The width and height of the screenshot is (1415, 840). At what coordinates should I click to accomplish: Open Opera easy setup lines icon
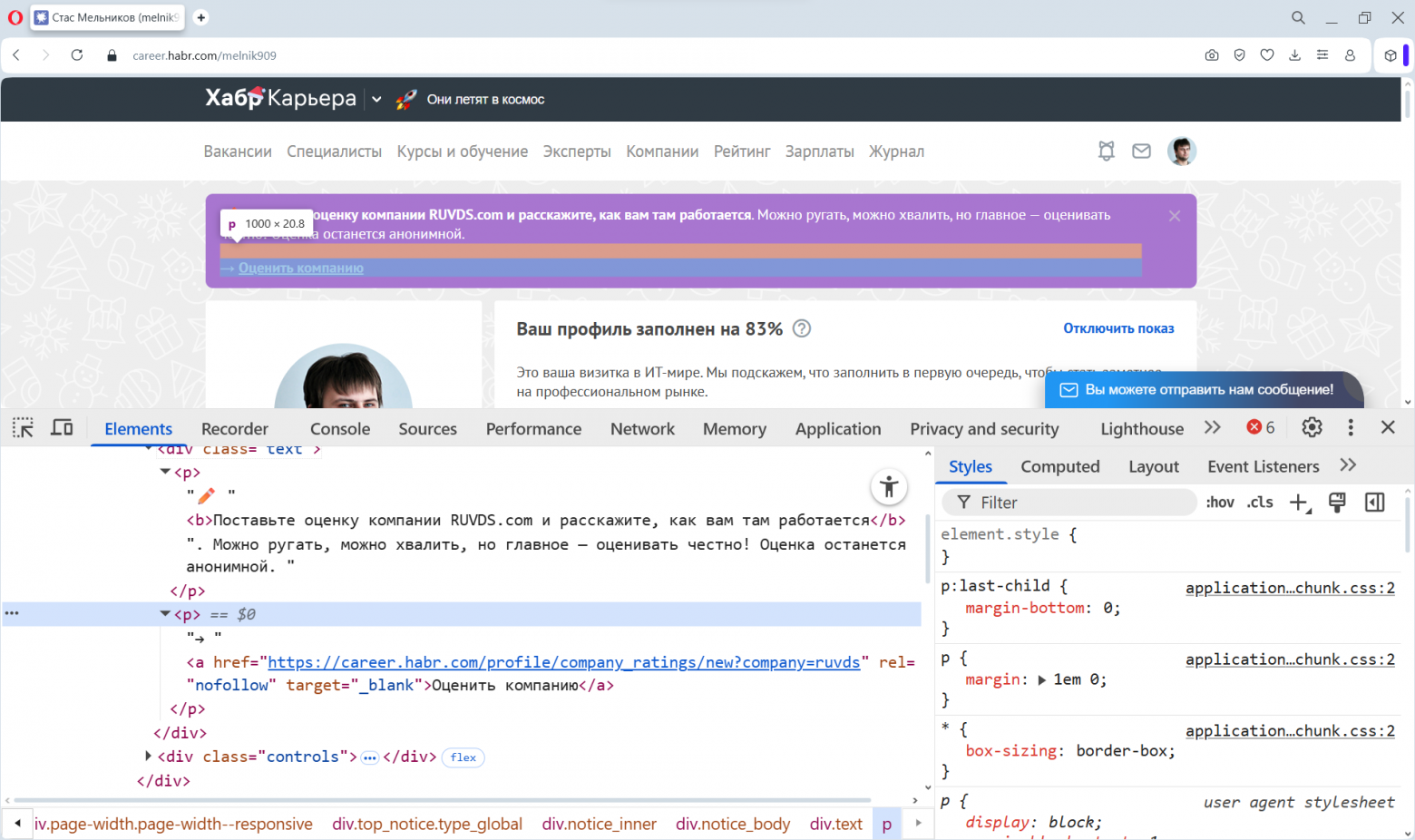pos(1322,55)
